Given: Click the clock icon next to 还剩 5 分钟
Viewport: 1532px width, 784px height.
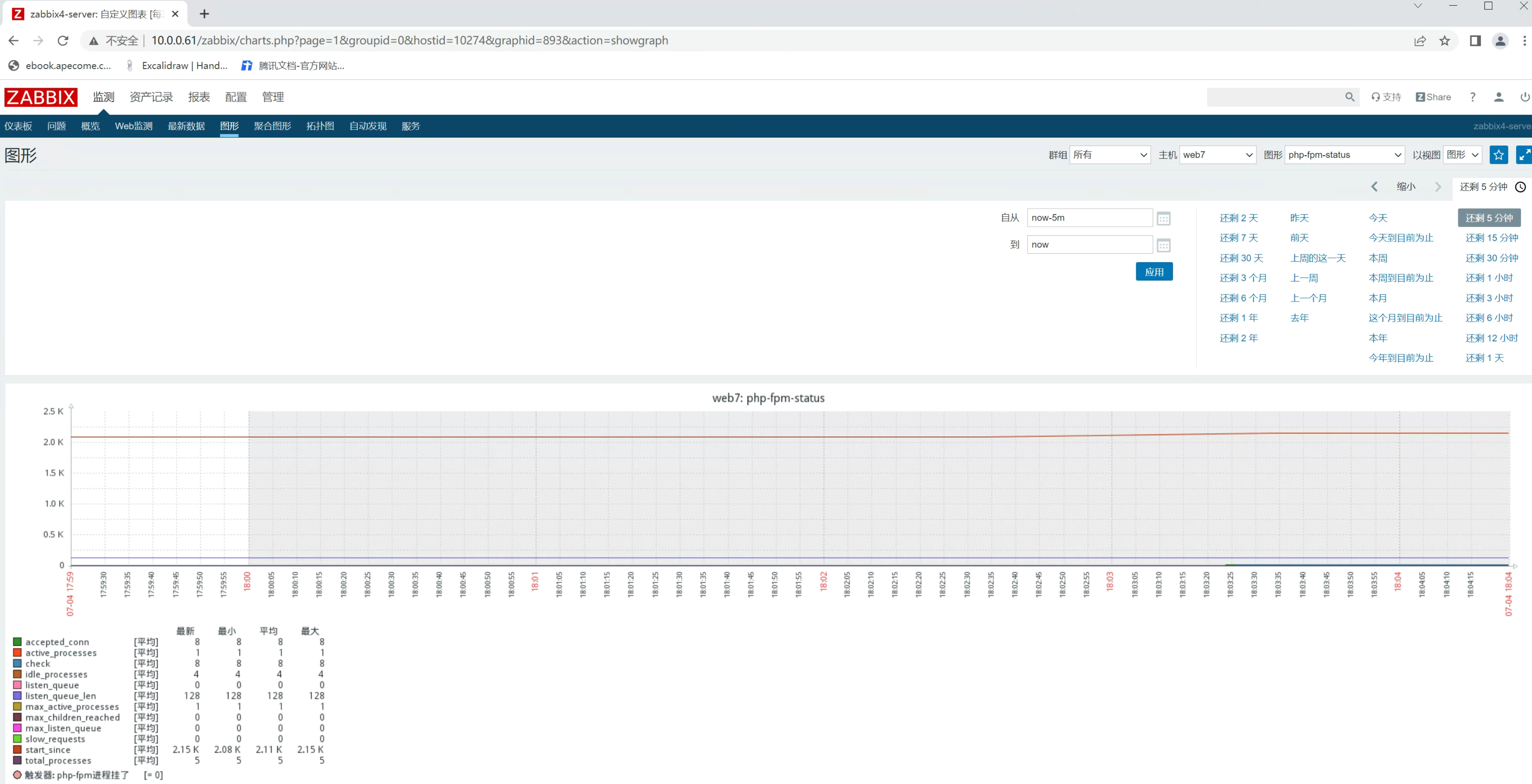Looking at the screenshot, I should click(1520, 187).
